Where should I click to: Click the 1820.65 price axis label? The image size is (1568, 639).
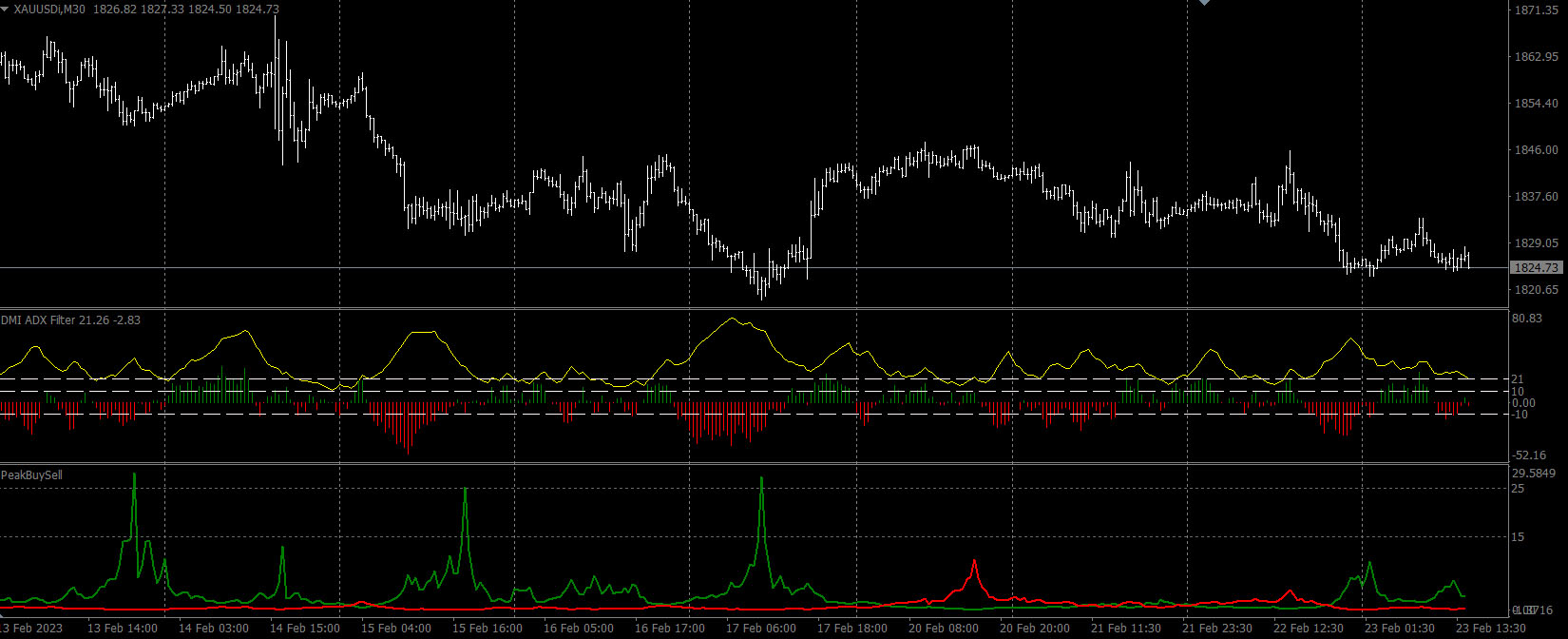coord(1536,290)
